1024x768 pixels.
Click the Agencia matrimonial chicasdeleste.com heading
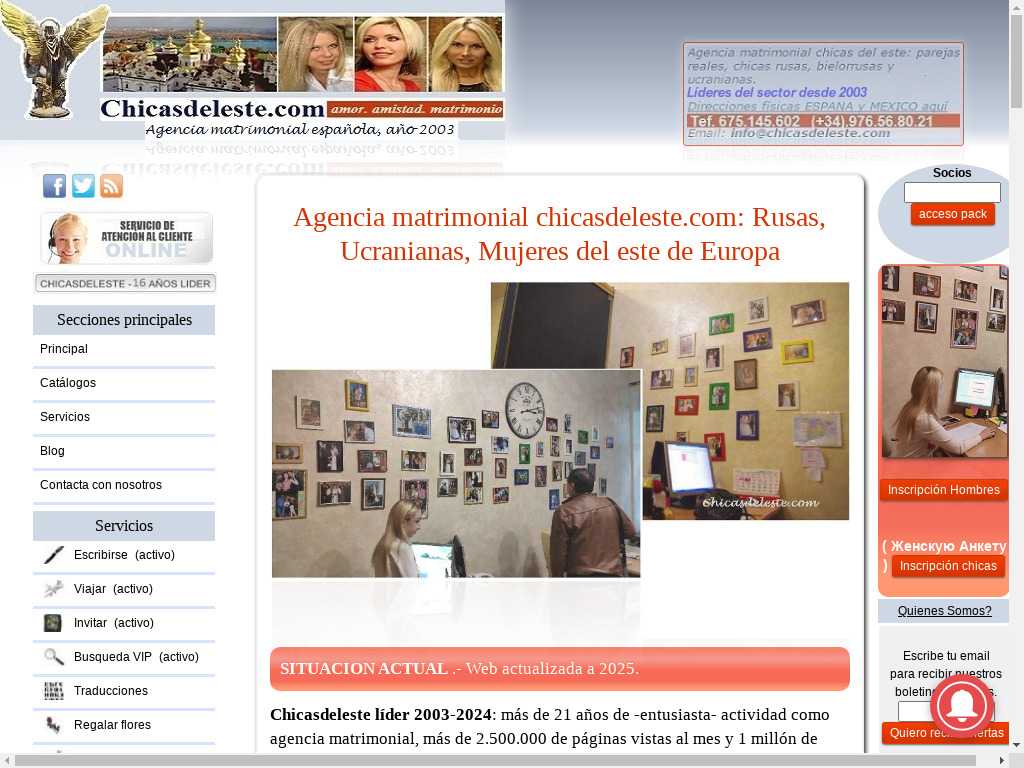click(x=560, y=234)
